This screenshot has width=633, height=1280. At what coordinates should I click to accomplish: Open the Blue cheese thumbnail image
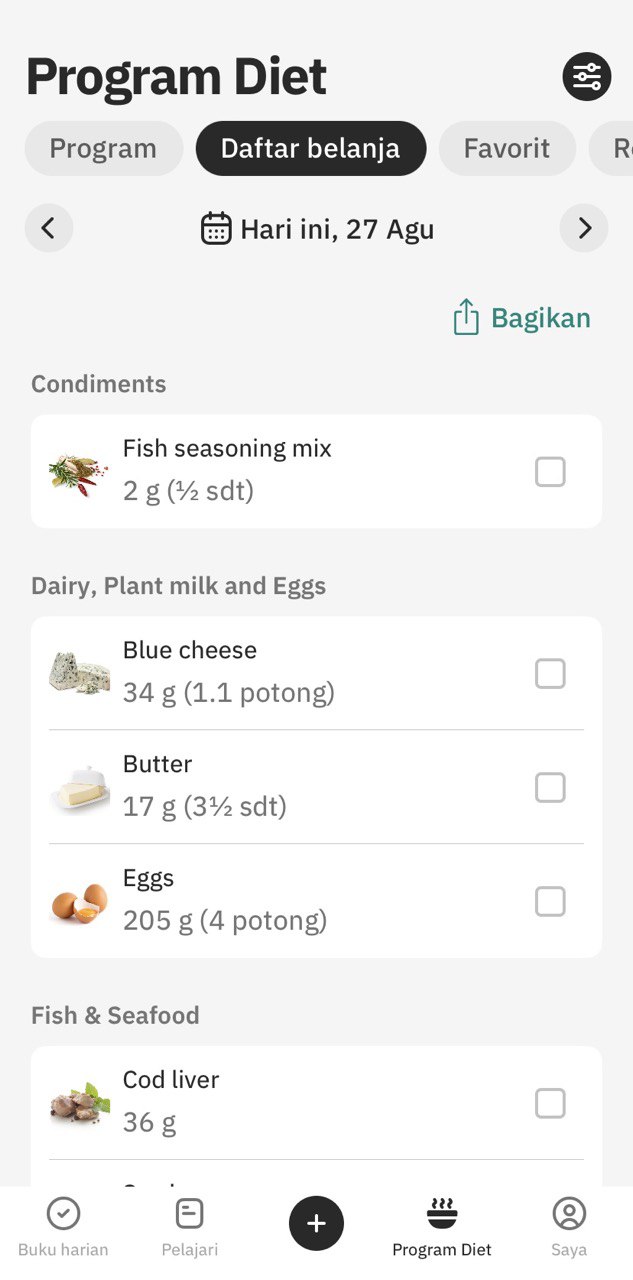80,673
